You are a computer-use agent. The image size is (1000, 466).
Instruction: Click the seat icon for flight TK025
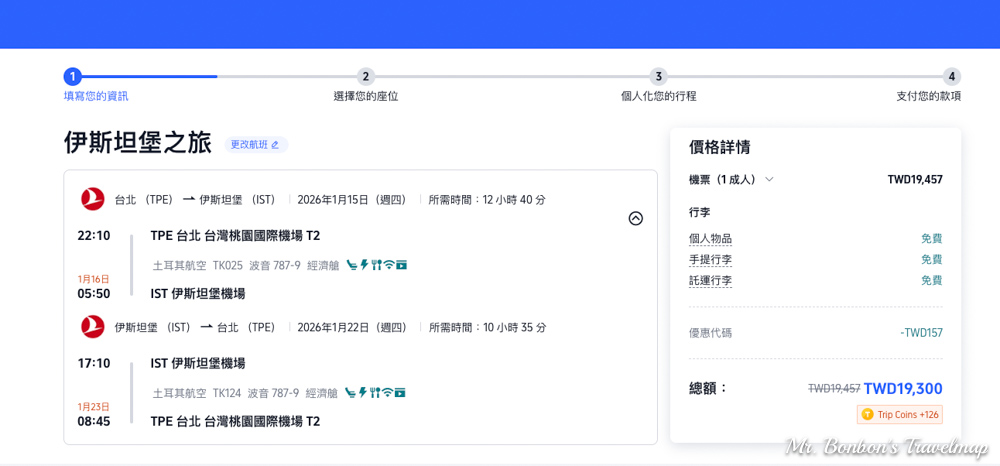pyautogui.click(x=352, y=265)
